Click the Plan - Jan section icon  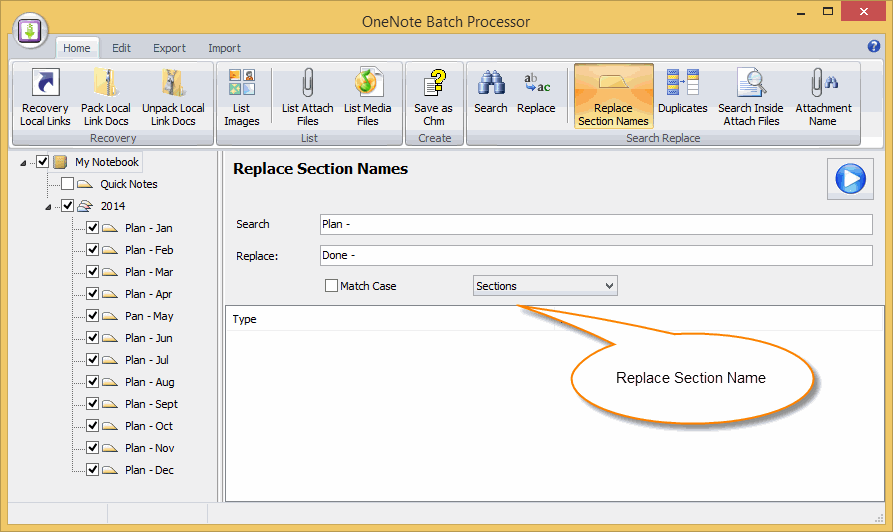110,228
